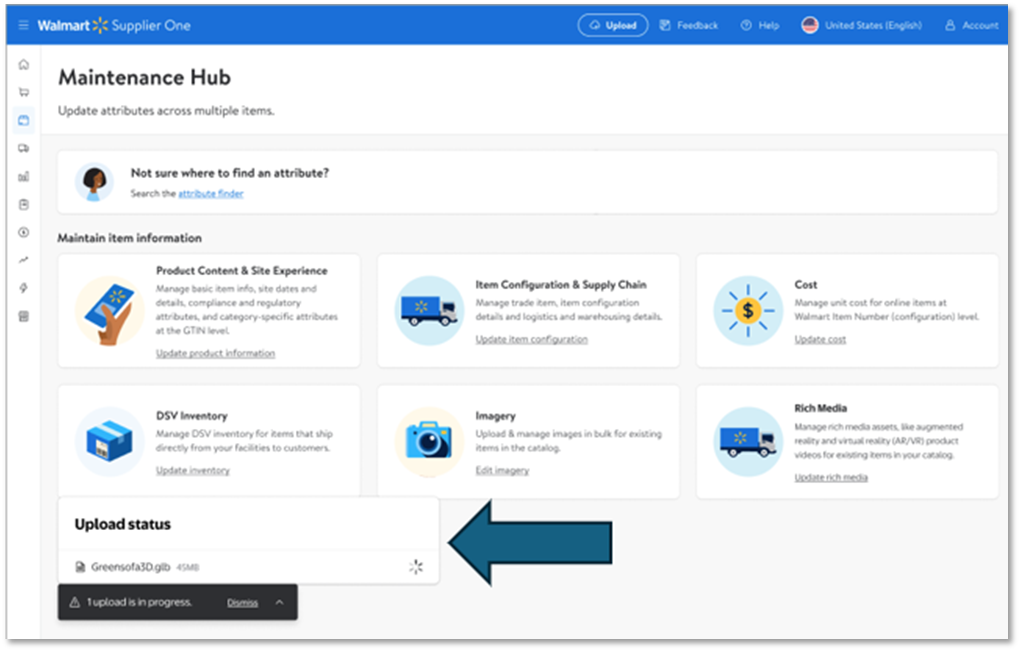Click the Edit imagery link
This screenshot has width=1021, height=652.
coord(502,470)
